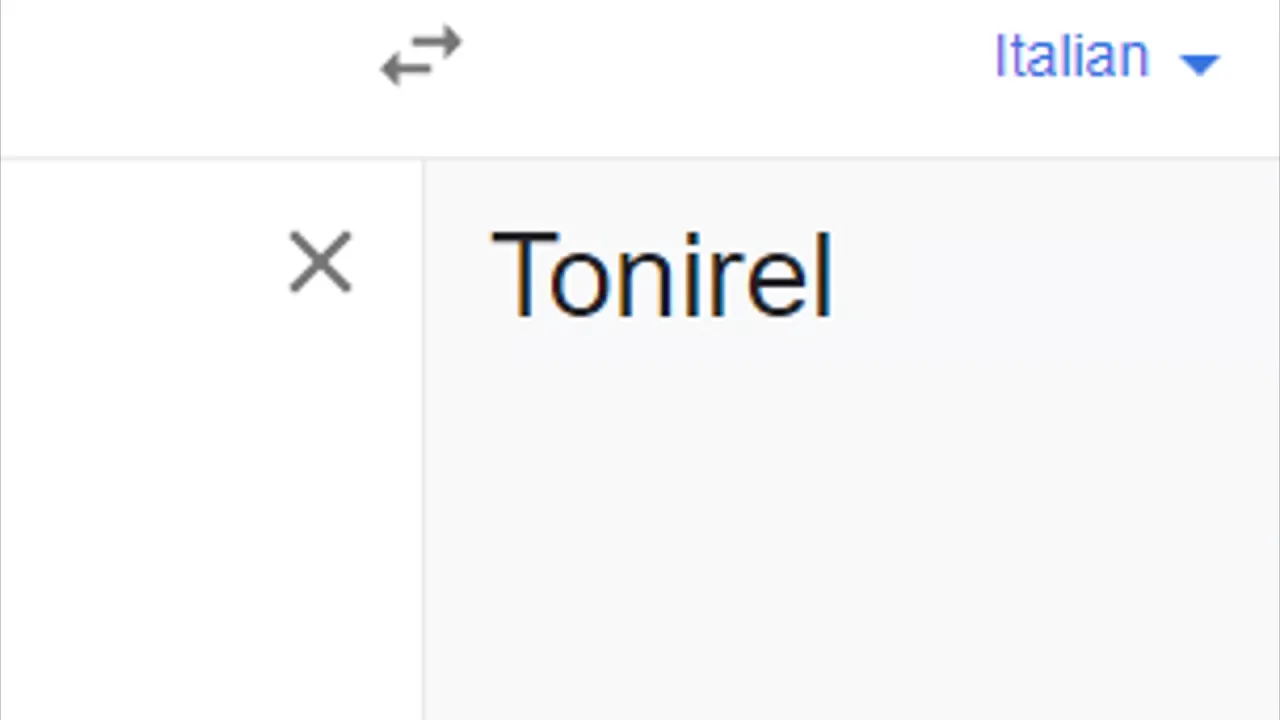Select the Tonirel translation result text
This screenshot has width=1280, height=720.
click(x=661, y=274)
